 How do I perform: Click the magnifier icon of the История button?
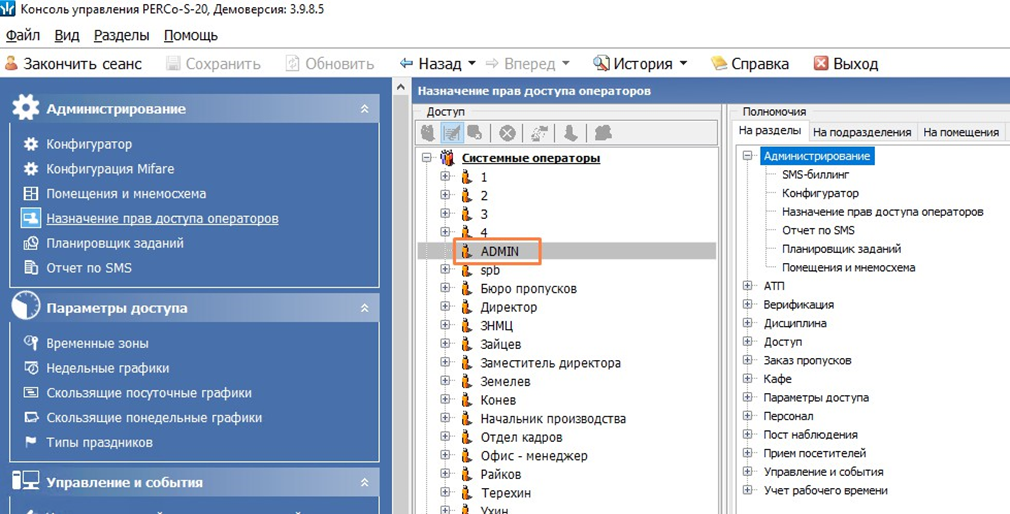pos(601,64)
